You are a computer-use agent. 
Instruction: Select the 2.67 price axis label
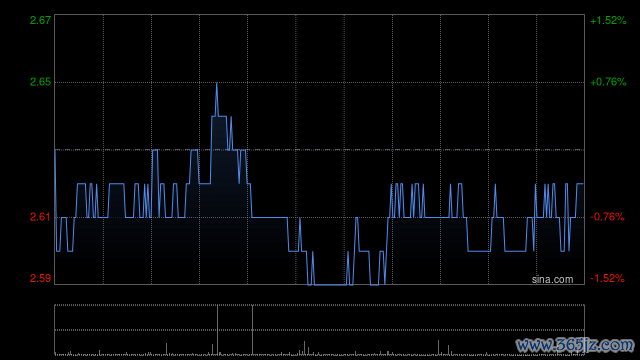pos(40,20)
